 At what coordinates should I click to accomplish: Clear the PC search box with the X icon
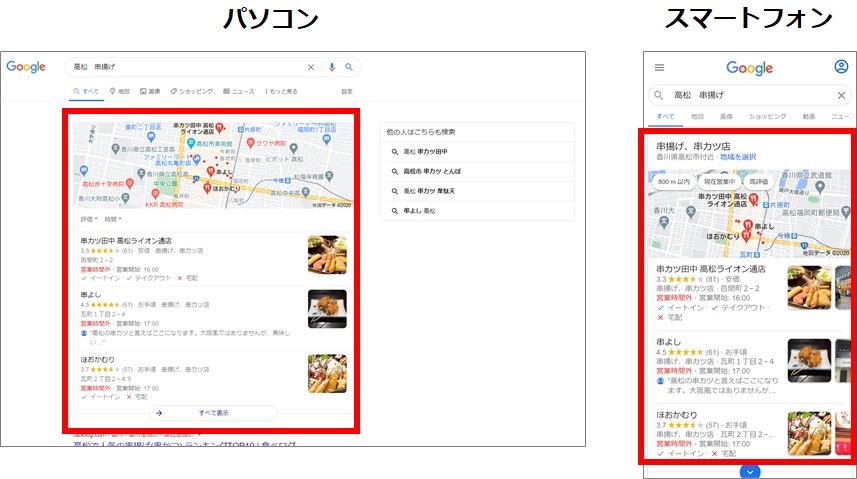[x=310, y=67]
